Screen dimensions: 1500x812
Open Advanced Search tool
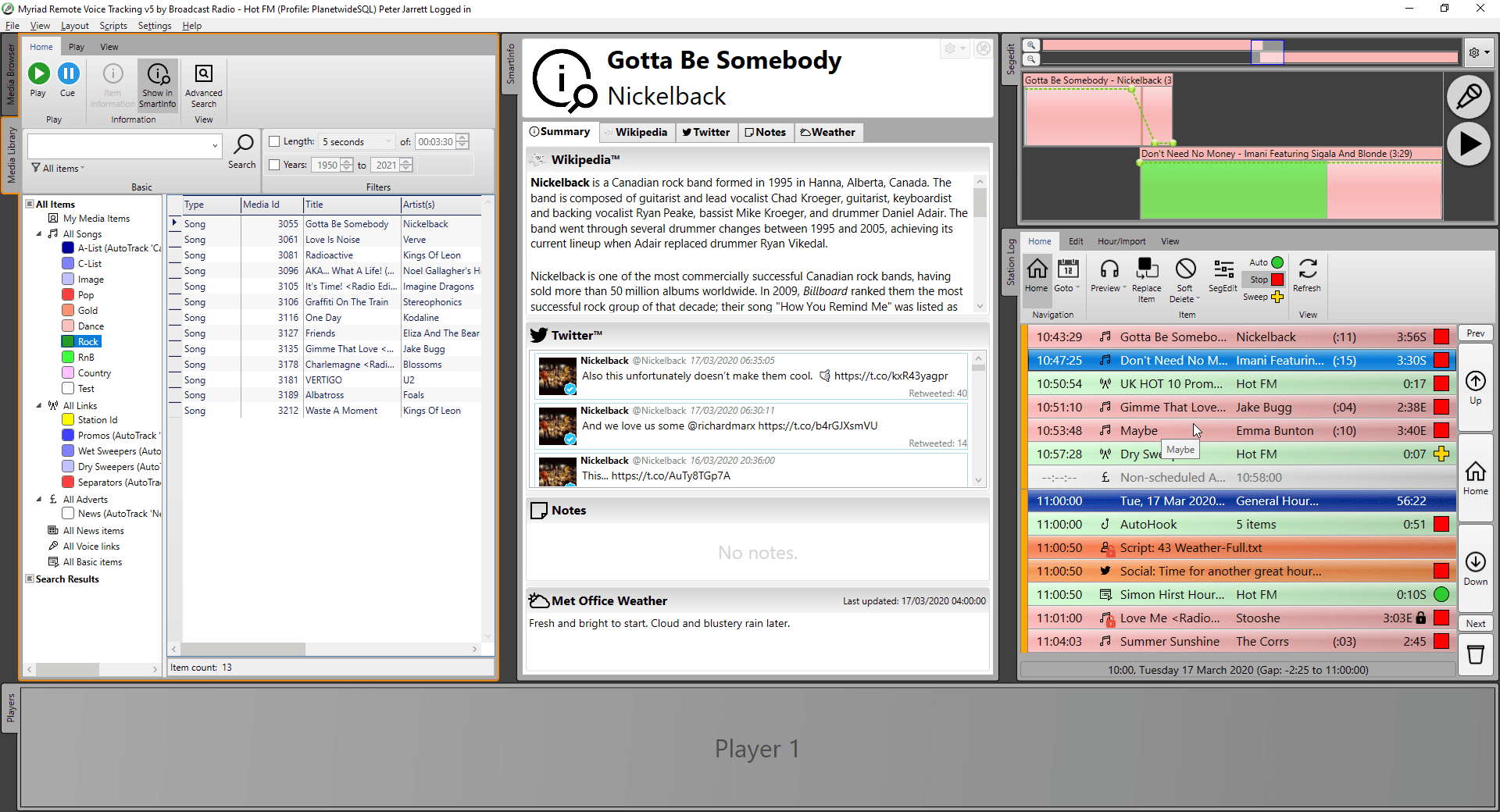[203, 84]
